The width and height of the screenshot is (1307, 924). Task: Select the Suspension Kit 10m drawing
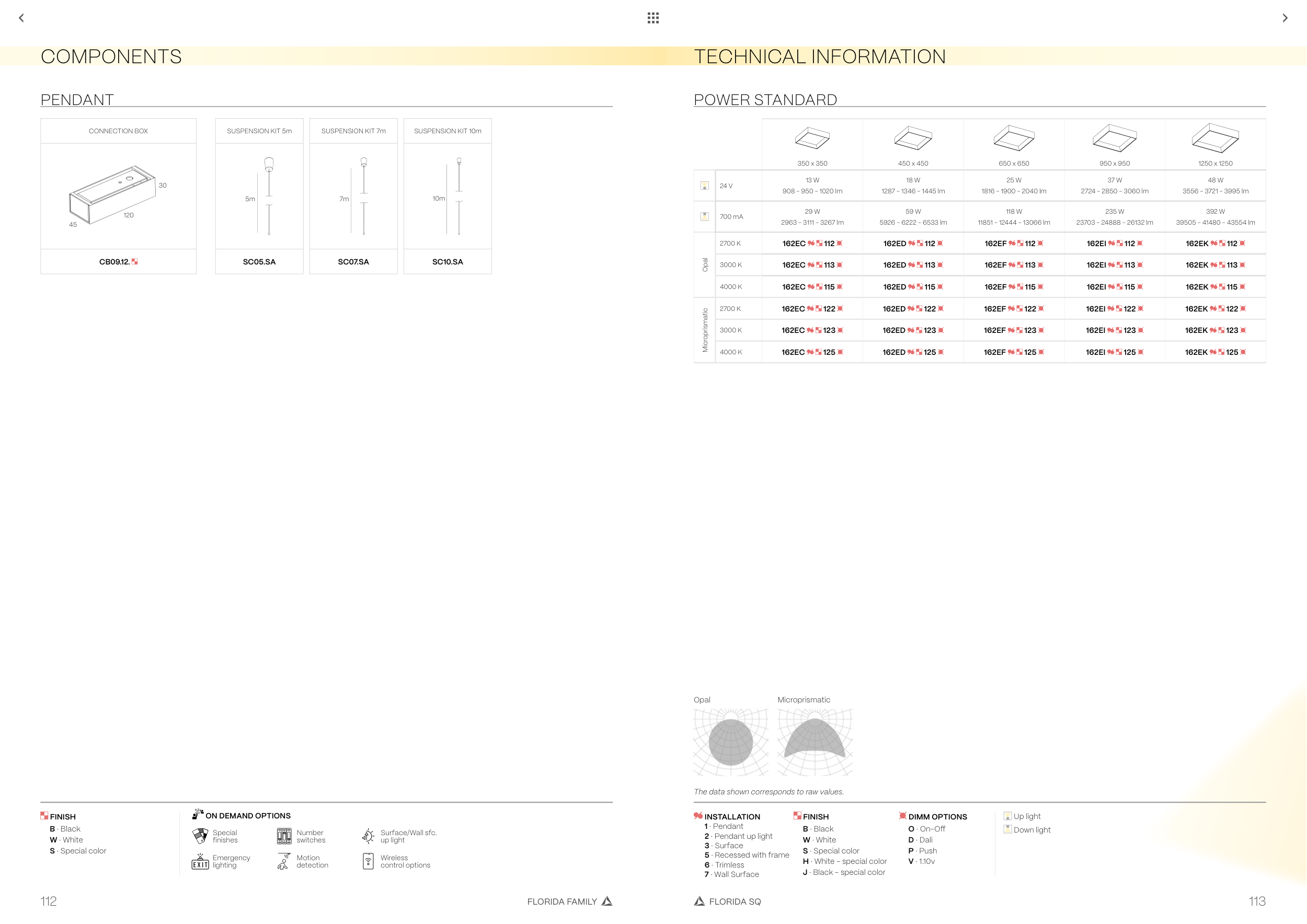454,197
